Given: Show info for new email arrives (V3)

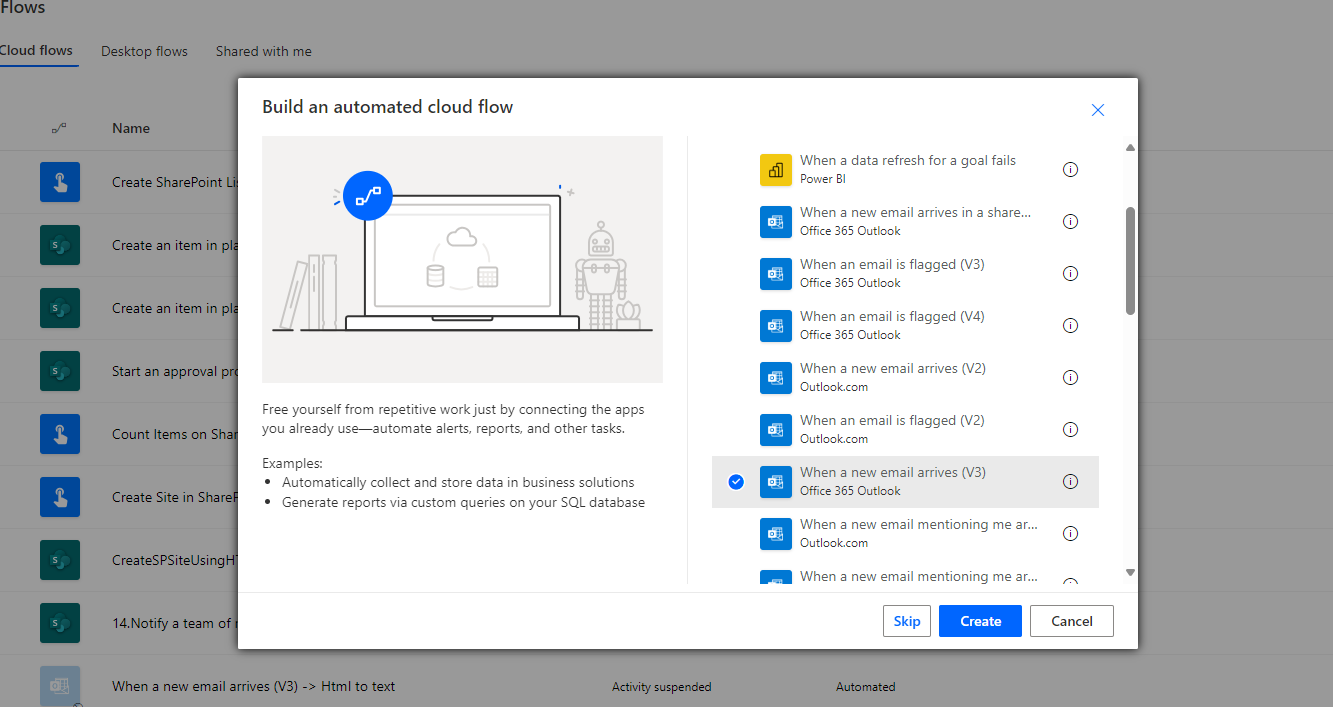Looking at the screenshot, I should [1070, 482].
